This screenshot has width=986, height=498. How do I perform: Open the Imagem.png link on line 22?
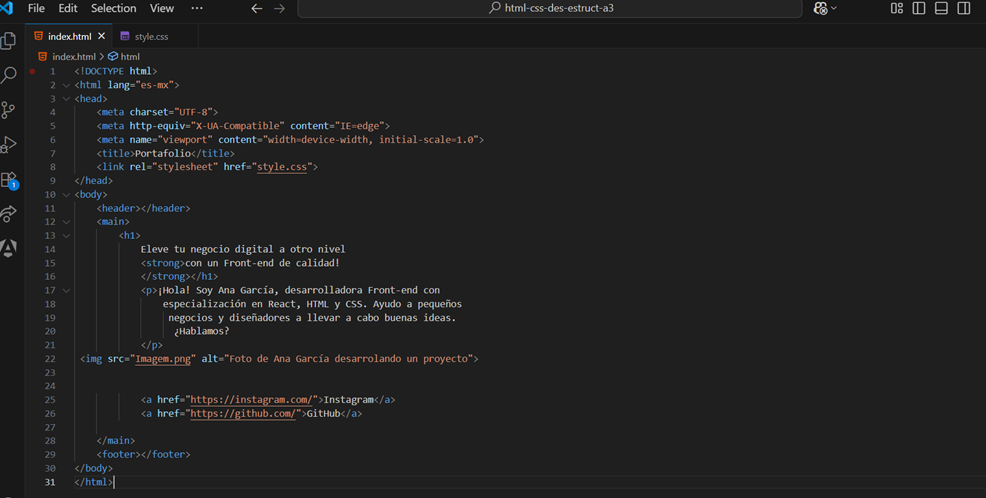(x=163, y=359)
